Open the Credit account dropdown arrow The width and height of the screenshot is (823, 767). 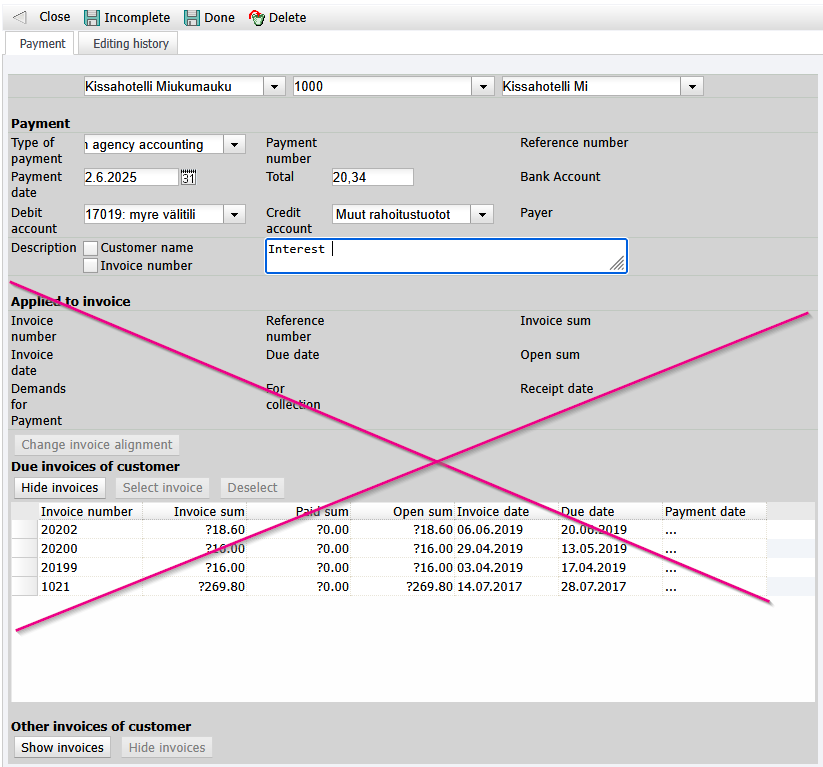pyautogui.click(x=482, y=214)
